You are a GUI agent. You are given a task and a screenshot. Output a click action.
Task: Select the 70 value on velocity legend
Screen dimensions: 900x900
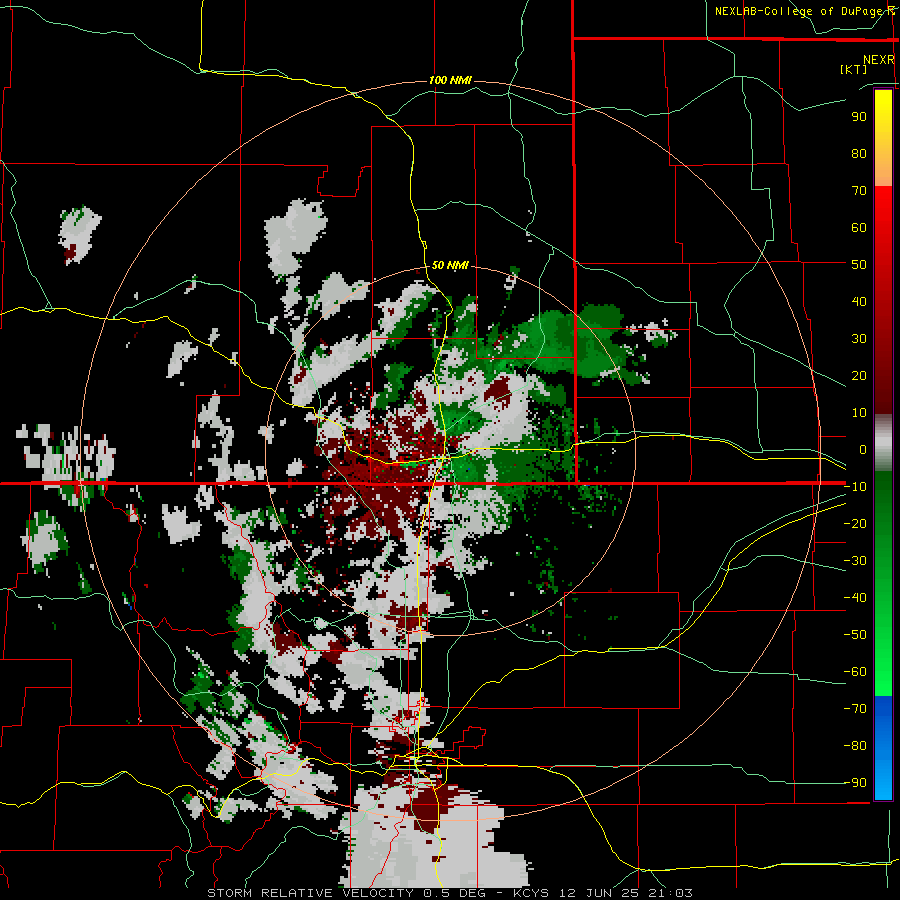coord(859,191)
